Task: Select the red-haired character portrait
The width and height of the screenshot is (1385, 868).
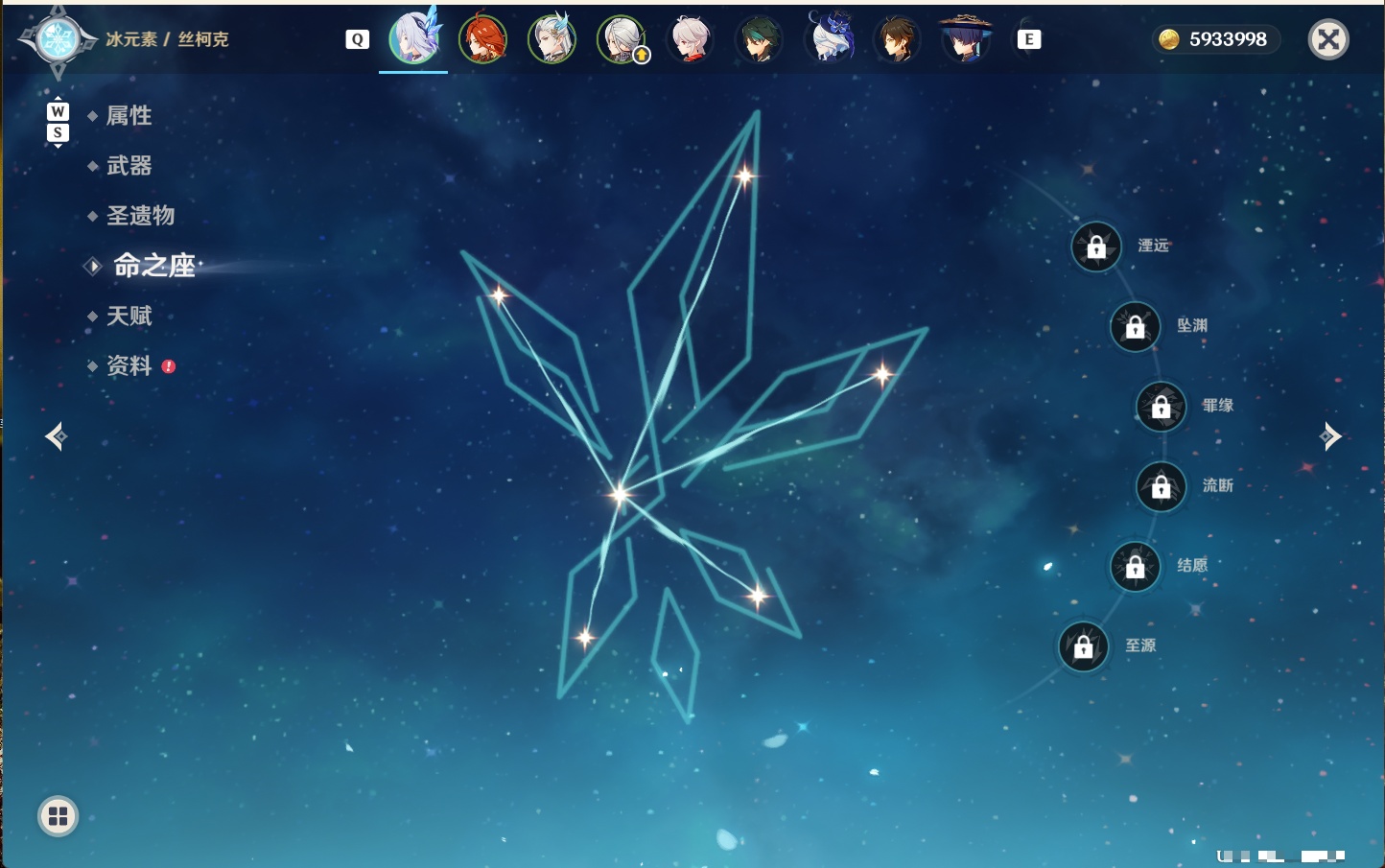Action: pos(482,39)
